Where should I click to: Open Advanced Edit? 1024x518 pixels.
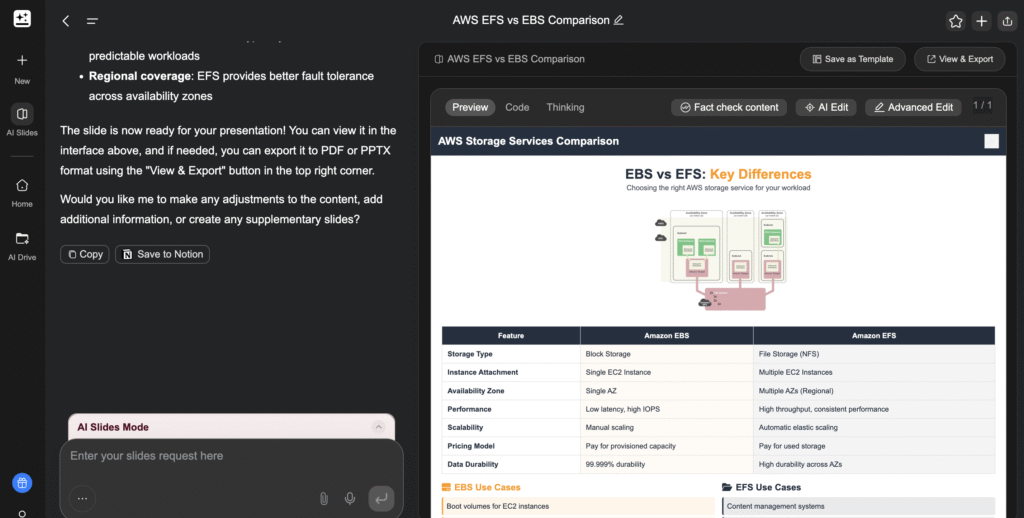[x=913, y=107]
